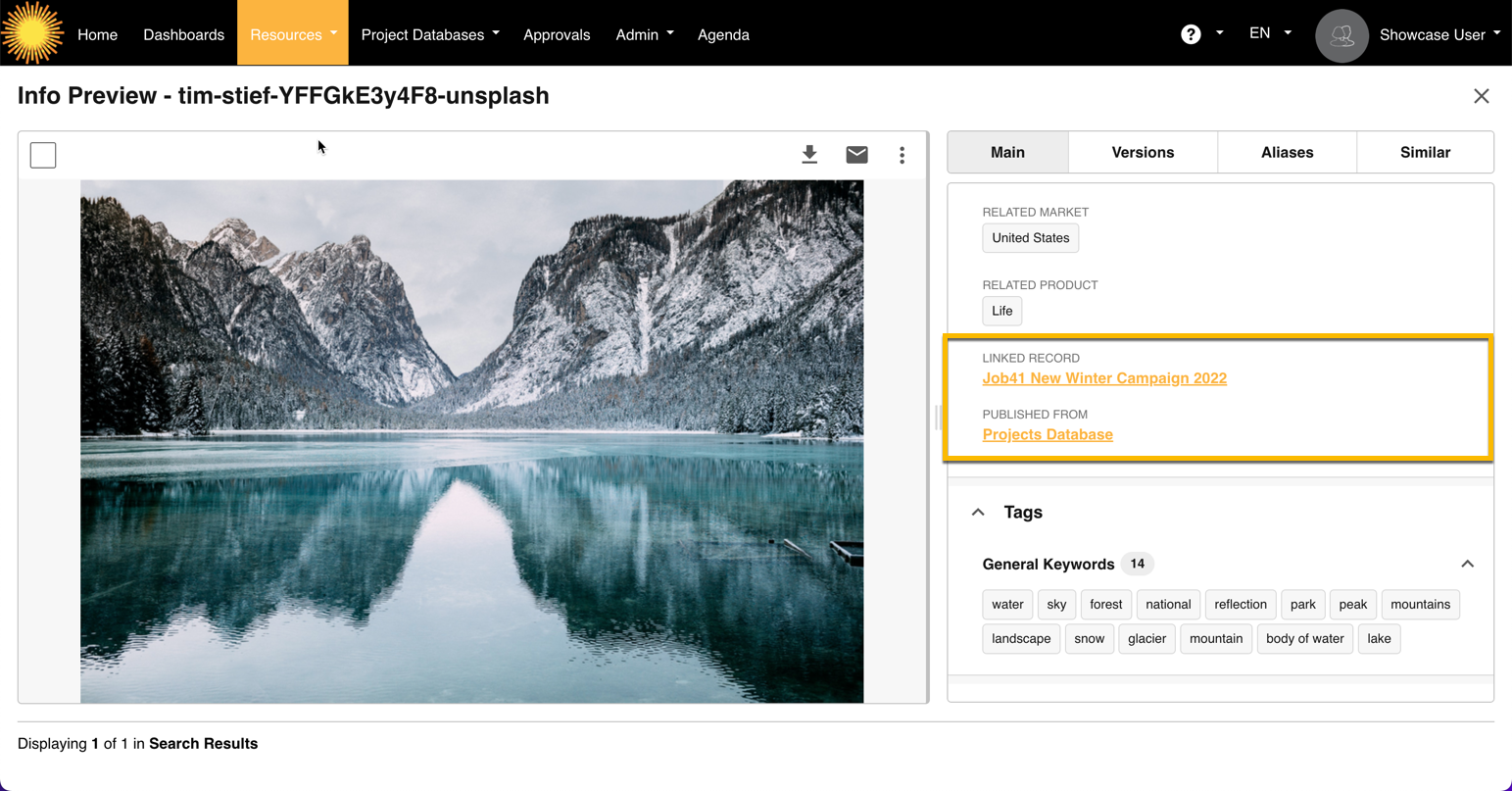Image resolution: width=1512 pixels, height=791 pixels.
Task: Expand the Project Databases dropdown
Action: [x=429, y=34]
